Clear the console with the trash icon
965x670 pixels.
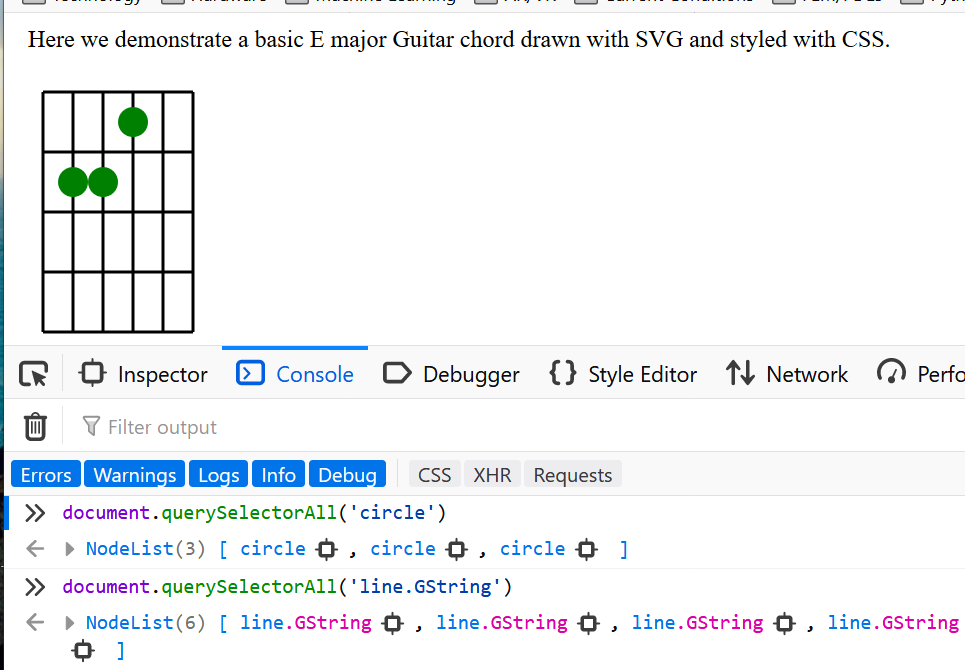point(35,426)
